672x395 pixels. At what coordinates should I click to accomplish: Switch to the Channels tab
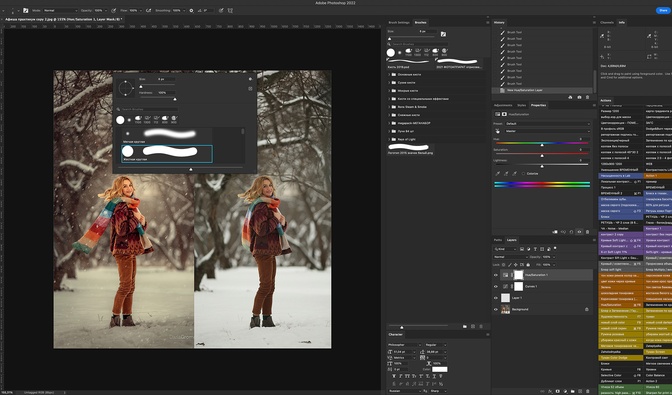pos(607,22)
